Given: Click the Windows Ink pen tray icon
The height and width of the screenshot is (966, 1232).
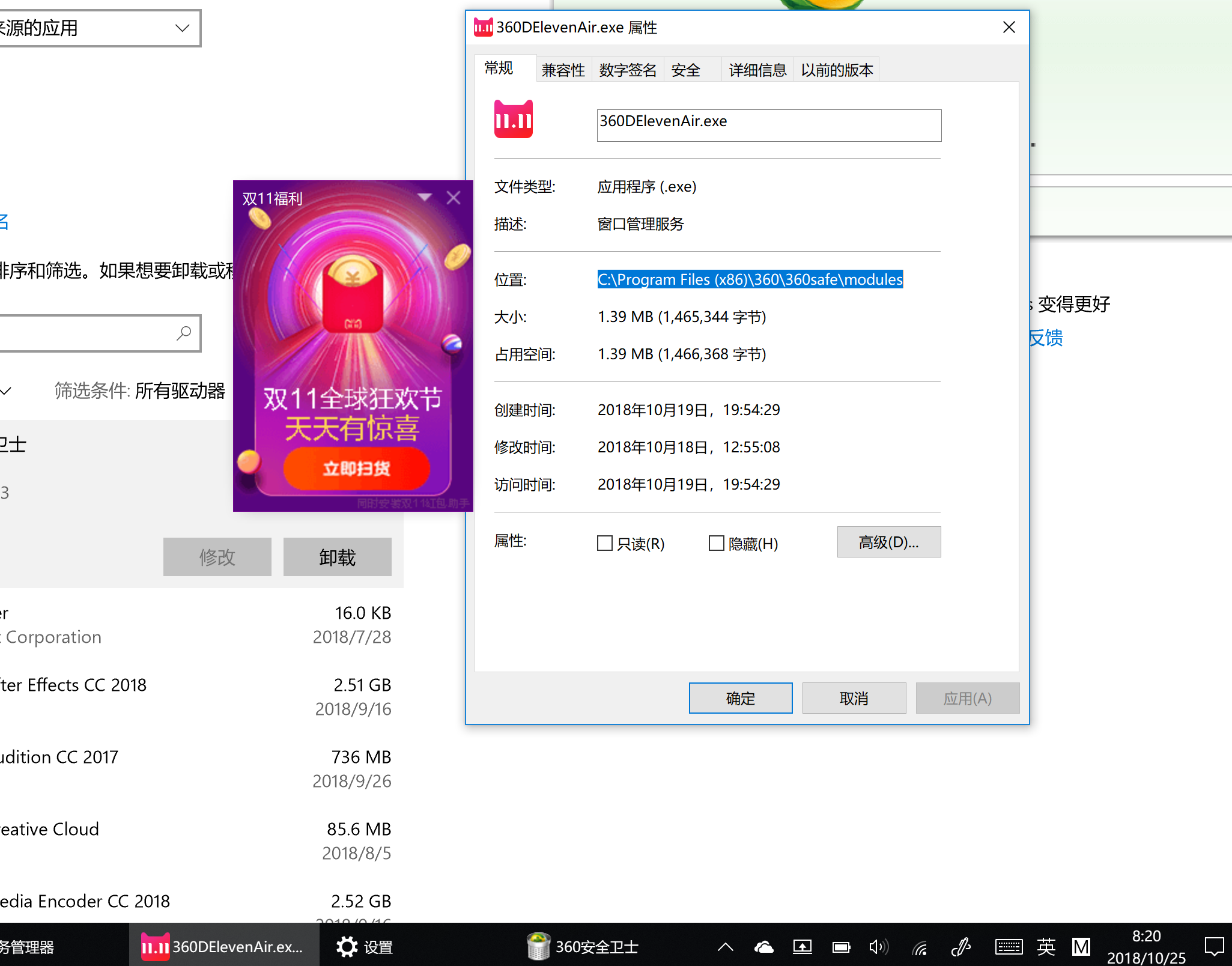Looking at the screenshot, I should coord(961,947).
